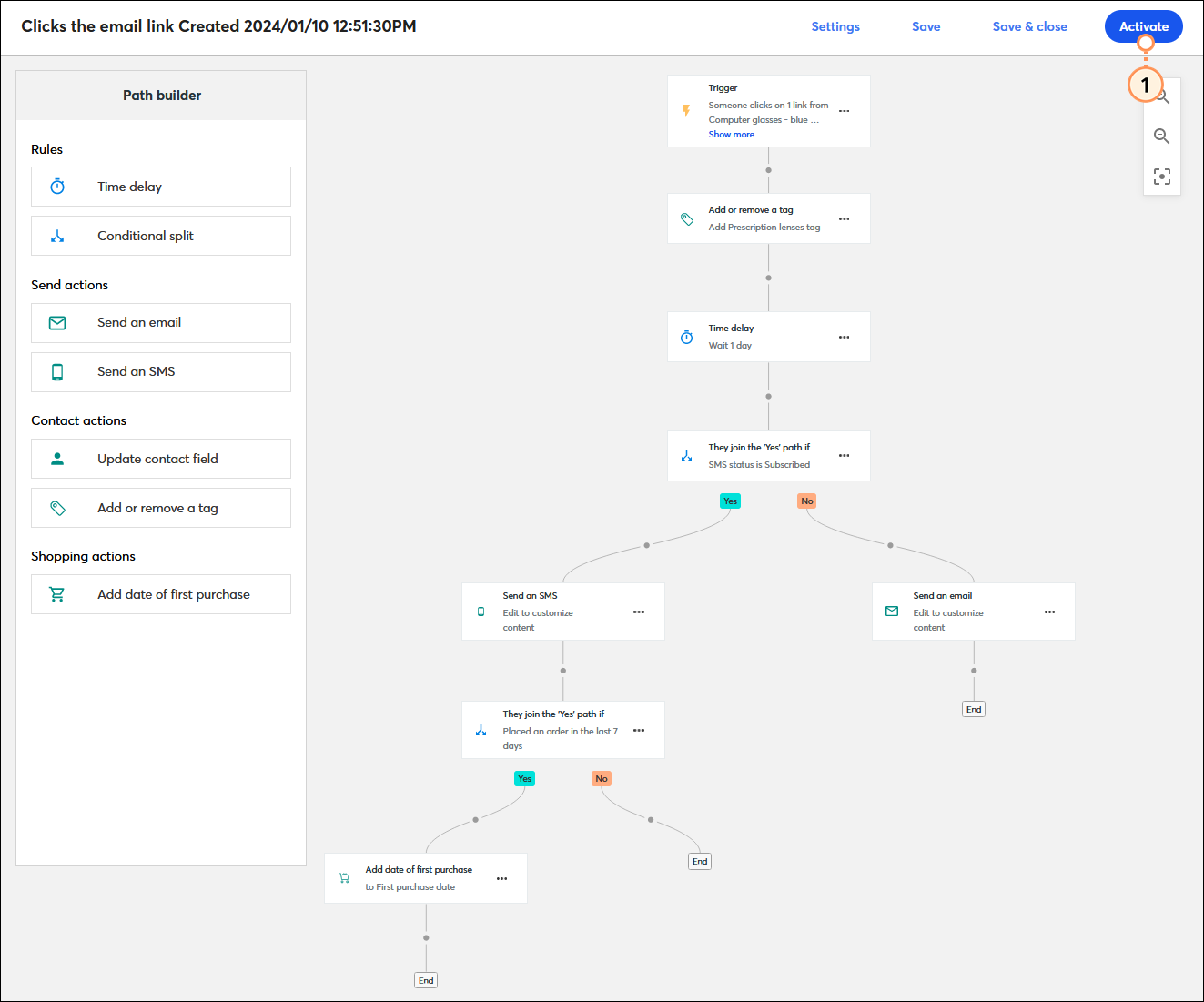The height and width of the screenshot is (1002, 1204).
Task: Open options menu for Placed an order node
Action: [638, 730]
